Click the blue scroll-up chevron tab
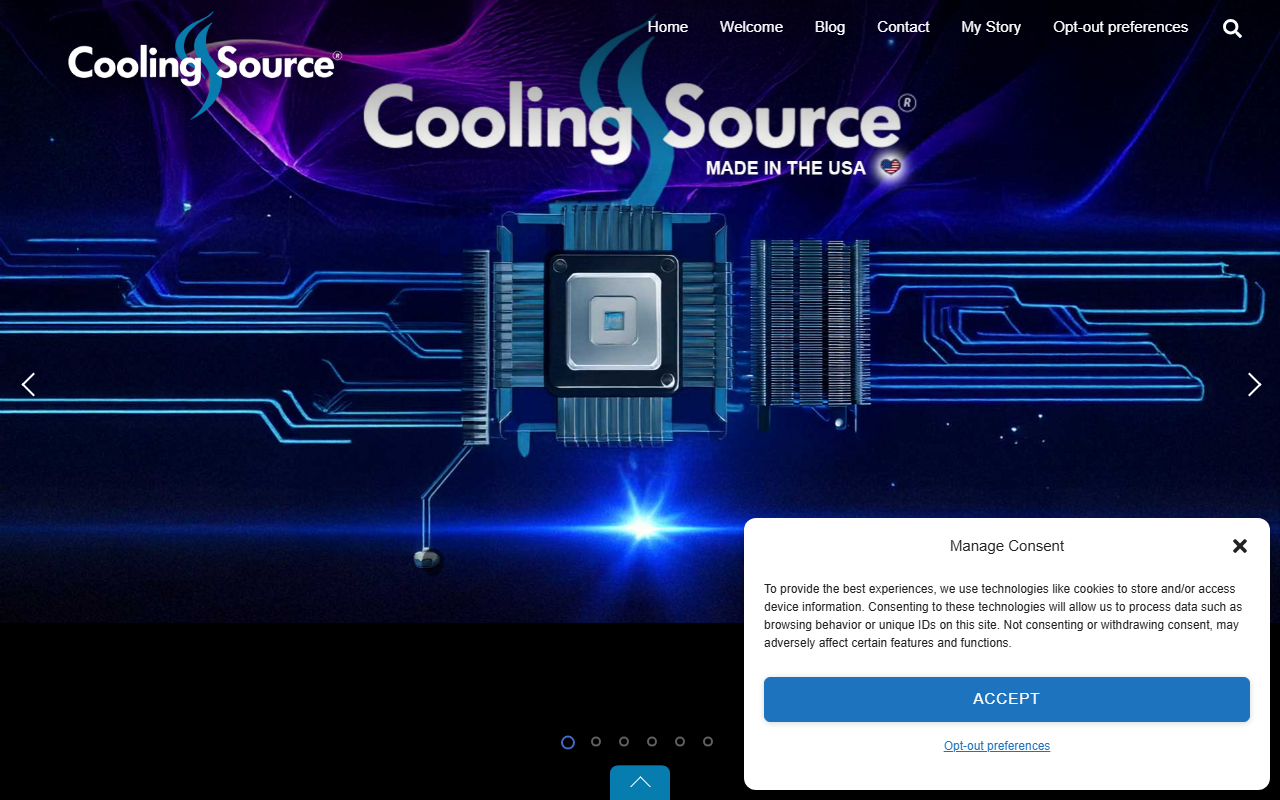 coord(640,783)
